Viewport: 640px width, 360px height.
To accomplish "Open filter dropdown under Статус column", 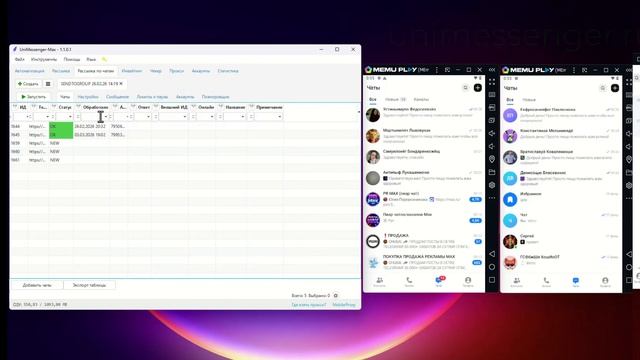I will coord(70,117).
